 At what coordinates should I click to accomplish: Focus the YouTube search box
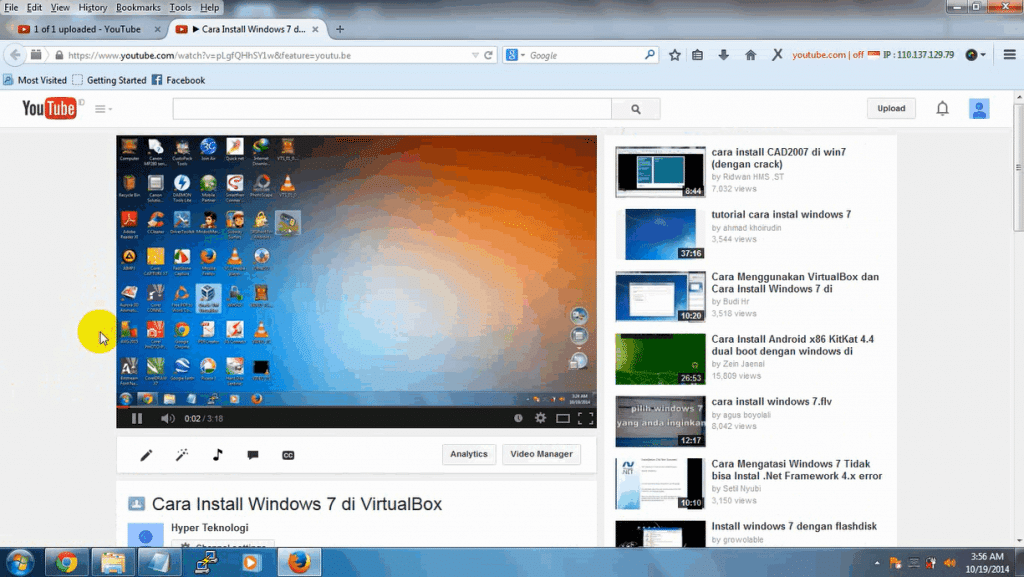(x=392, y=109)
